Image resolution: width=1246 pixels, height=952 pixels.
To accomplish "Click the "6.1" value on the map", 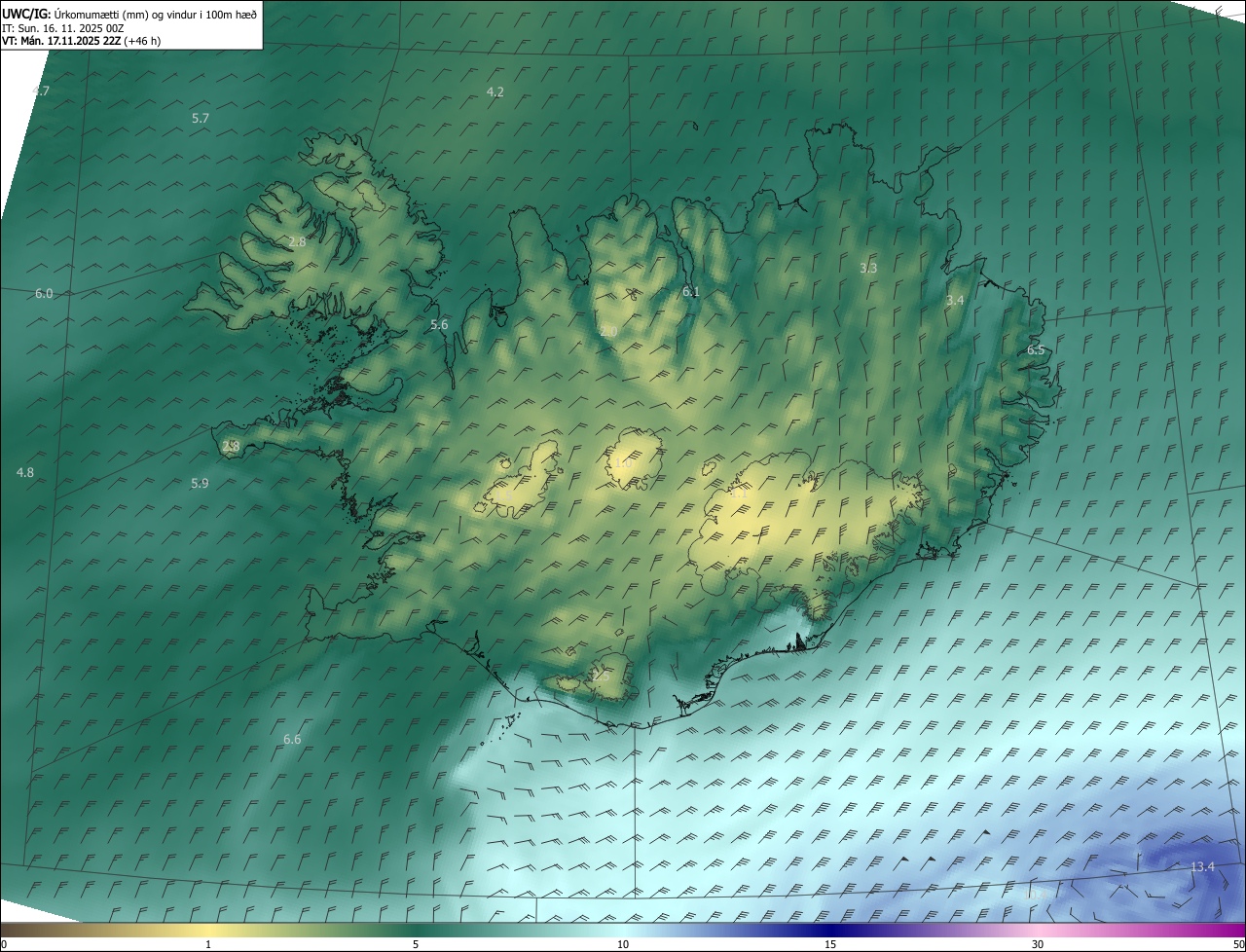I will [x=691, y=291].
